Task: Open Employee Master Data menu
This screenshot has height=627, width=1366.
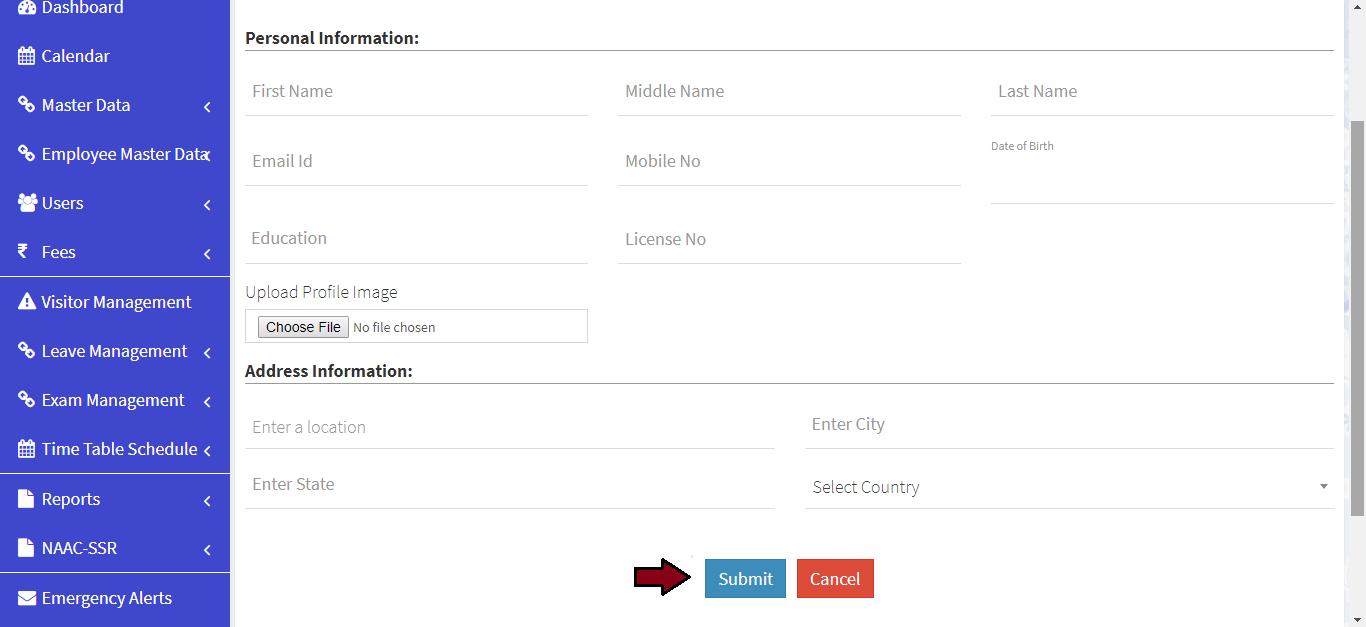Action: click(x=123, y=154)
